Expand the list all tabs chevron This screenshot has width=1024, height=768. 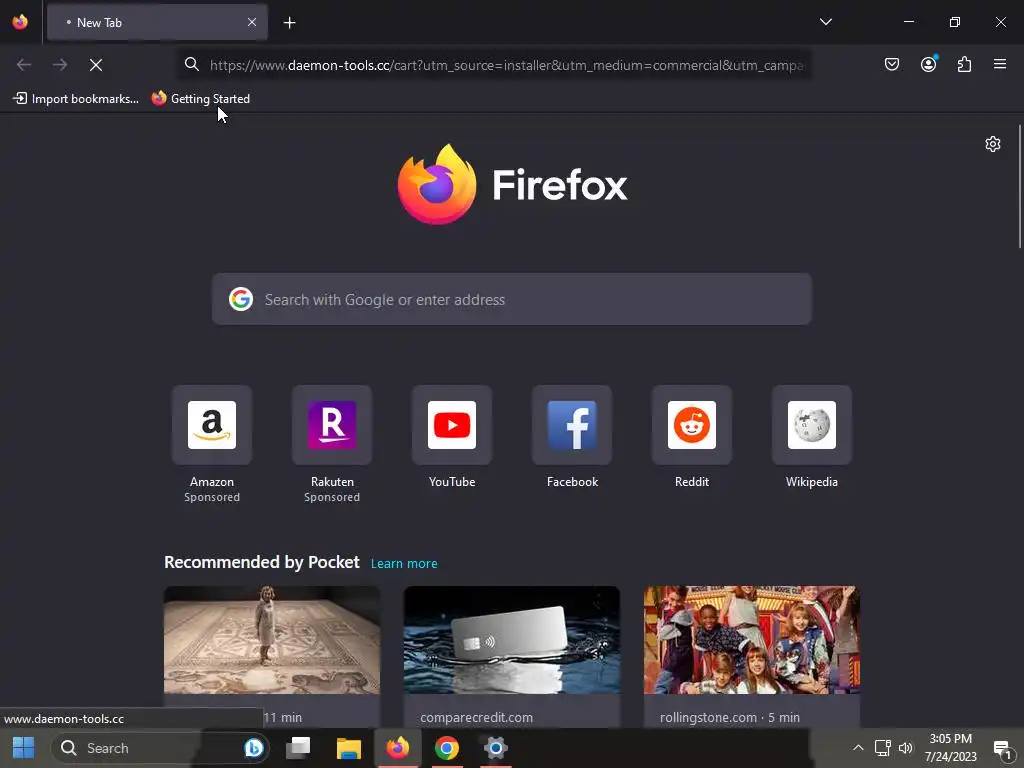coord(825,22)
